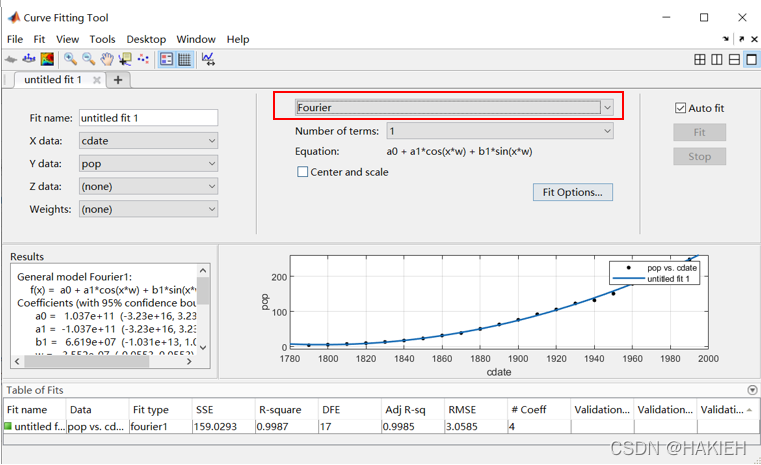Sort table by SSE column header
The height and width of the screenshot is (465, 761).
(x=224, y=410)
